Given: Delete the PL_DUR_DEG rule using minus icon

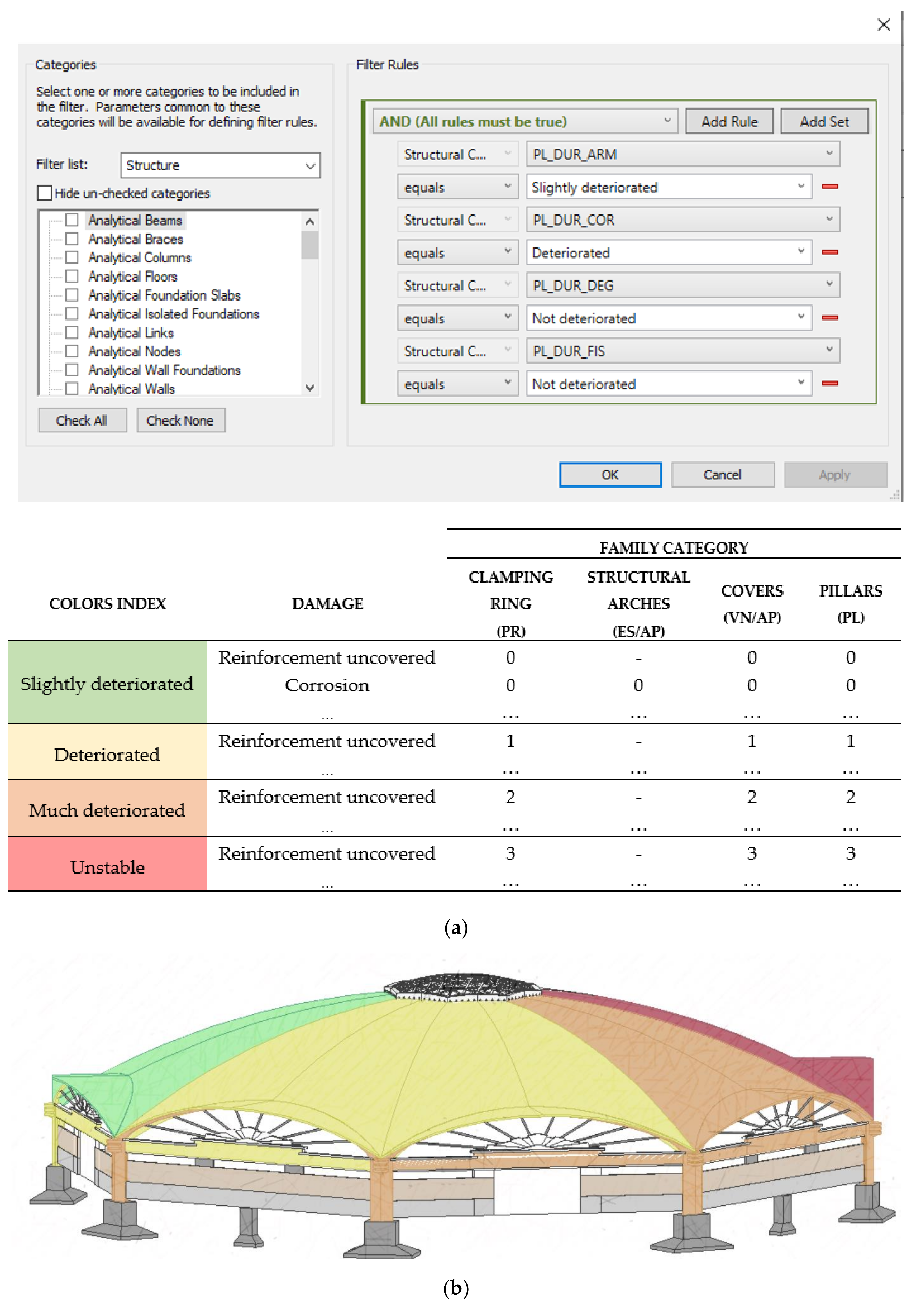Looking at the screenshot, I should click(829, 318).
